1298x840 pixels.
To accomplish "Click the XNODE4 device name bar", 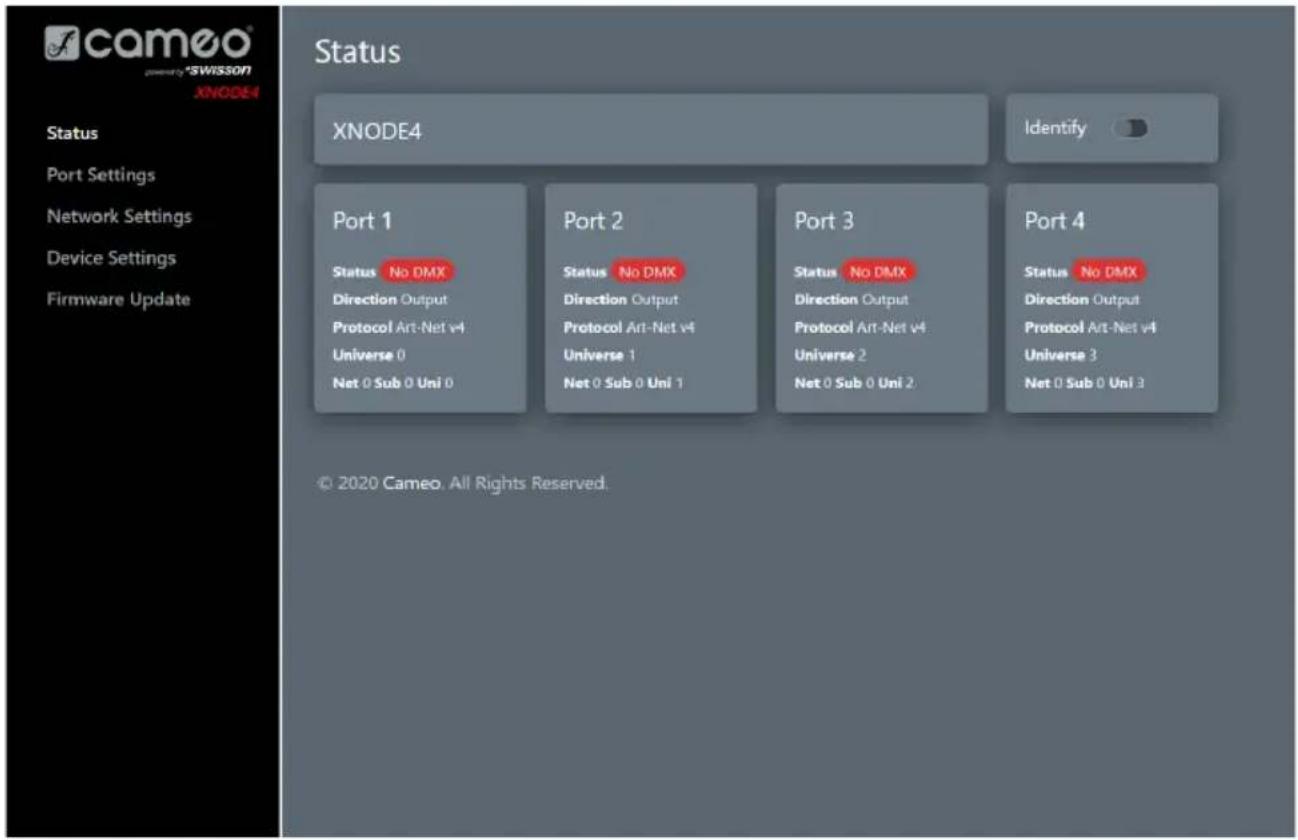I will [x=651, y=130].
